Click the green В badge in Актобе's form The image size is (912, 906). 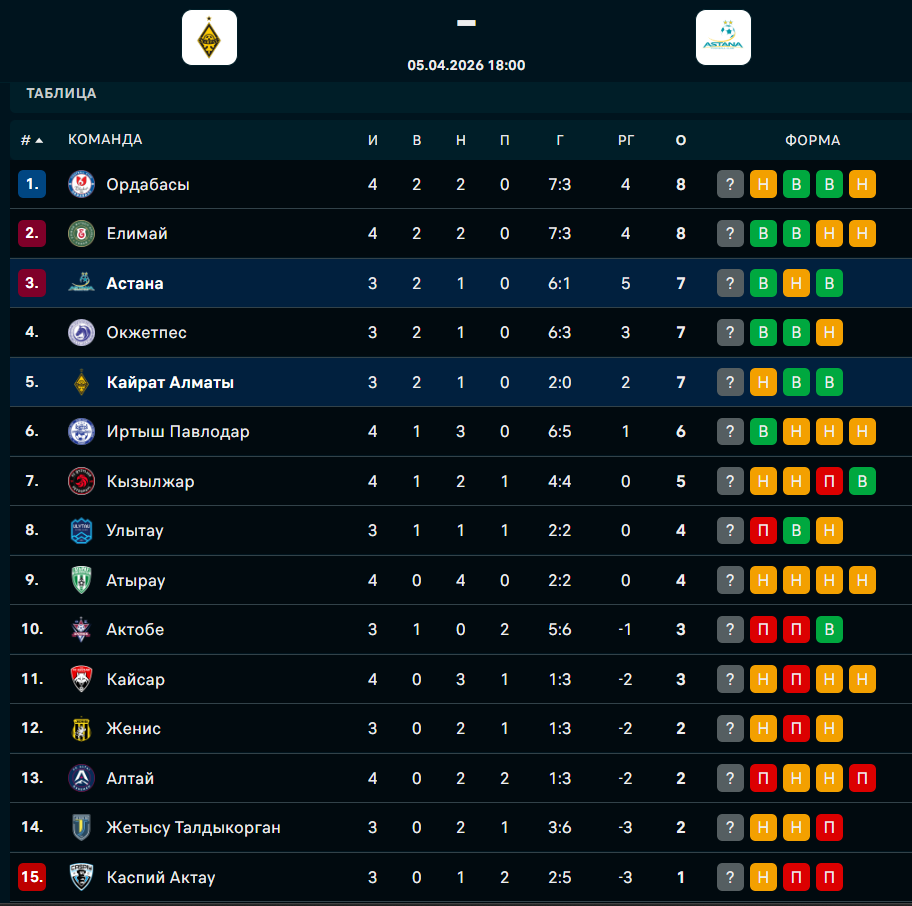829,630
